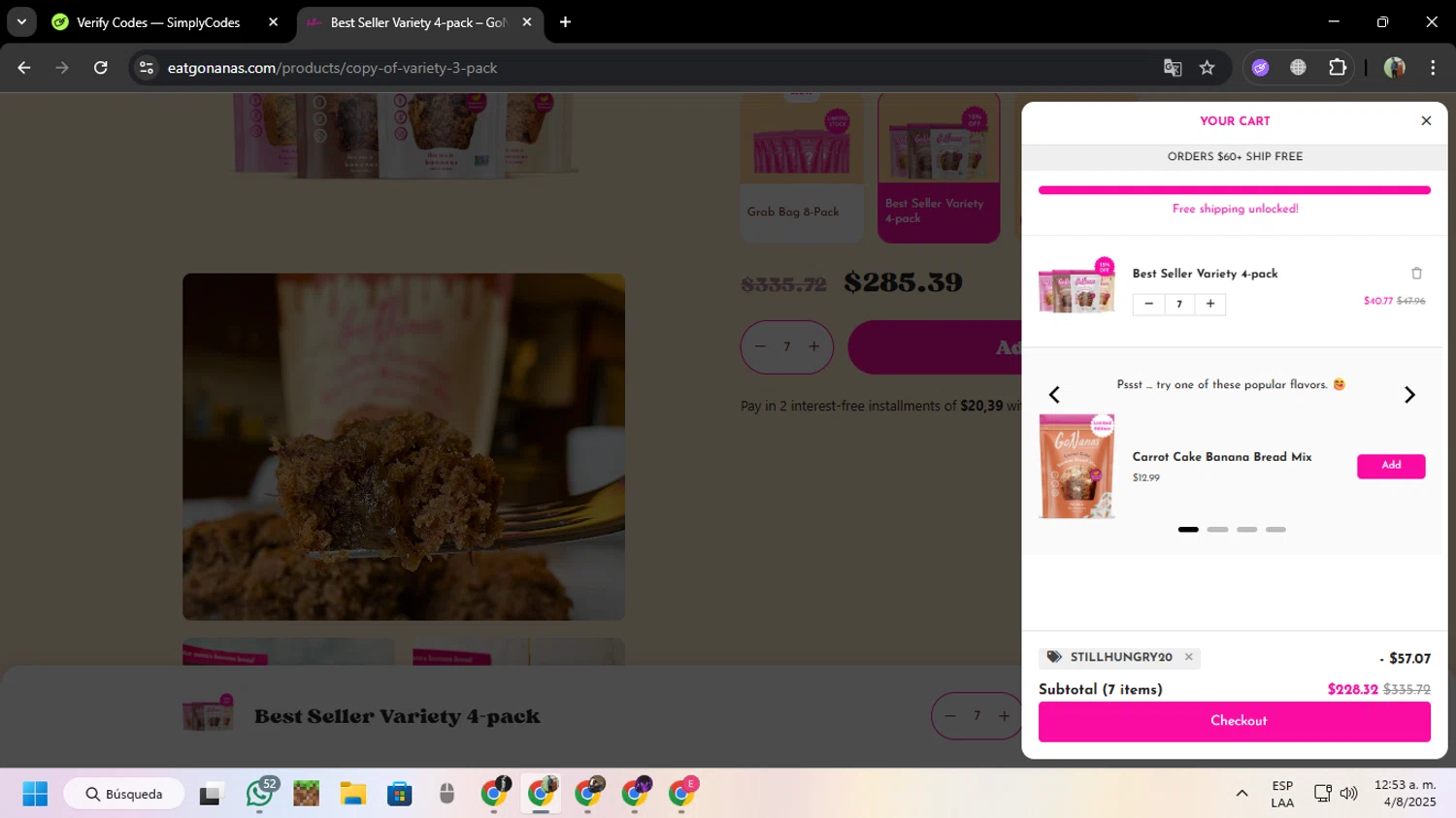Open the large banana bread product photo
The height and width of the screenshot is (818, 1456).
[404, 446]
